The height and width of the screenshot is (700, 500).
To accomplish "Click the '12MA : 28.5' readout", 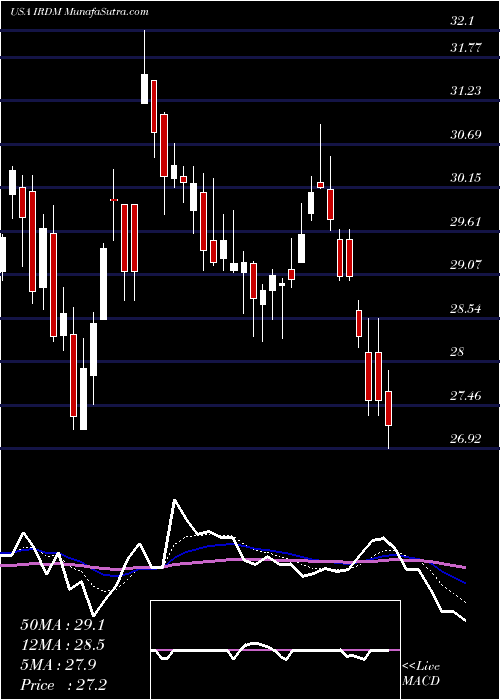I will (62, 645).
